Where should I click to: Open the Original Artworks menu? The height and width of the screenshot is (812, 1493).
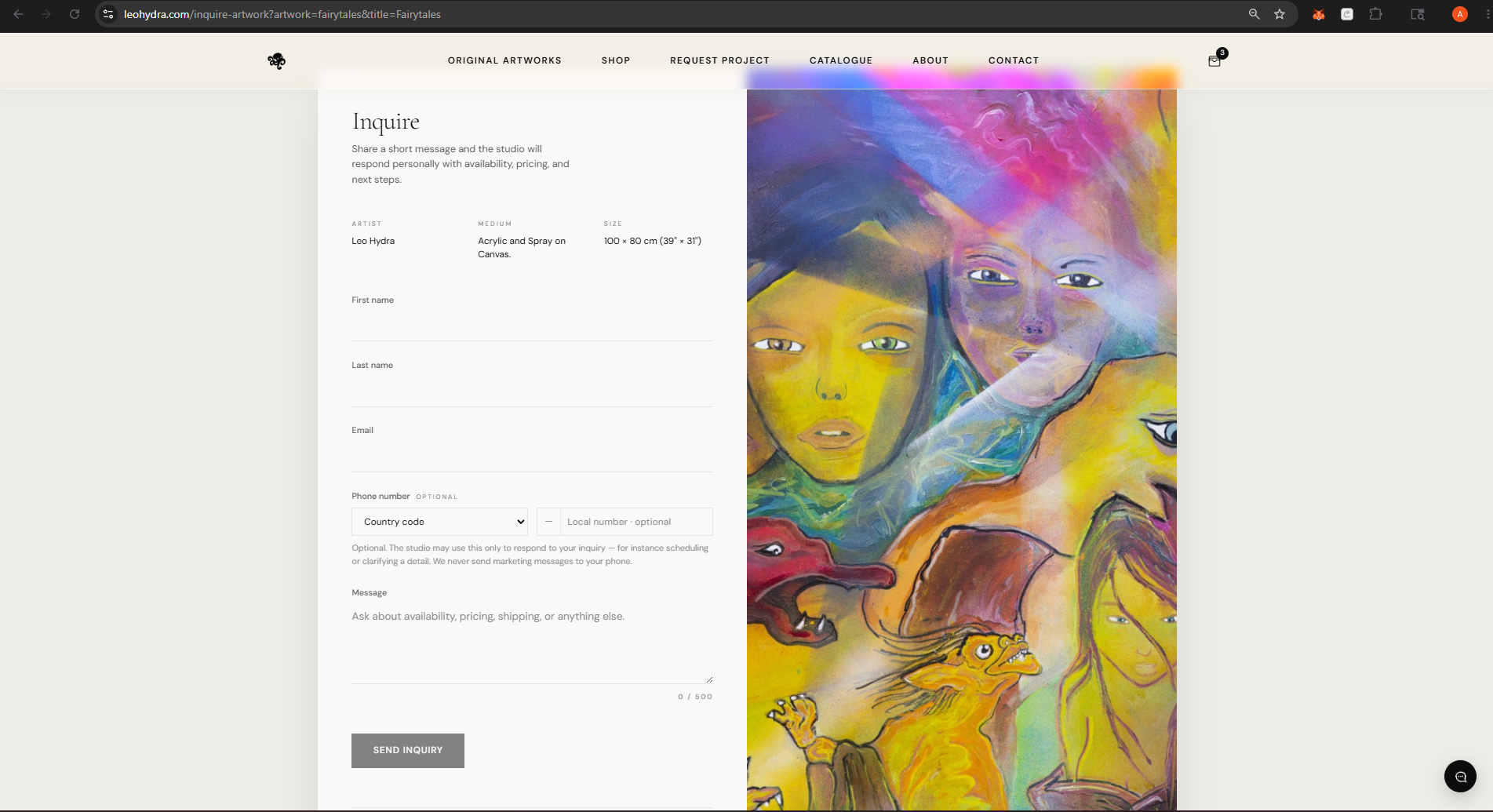pyautogui.click(x=504, y=60)
